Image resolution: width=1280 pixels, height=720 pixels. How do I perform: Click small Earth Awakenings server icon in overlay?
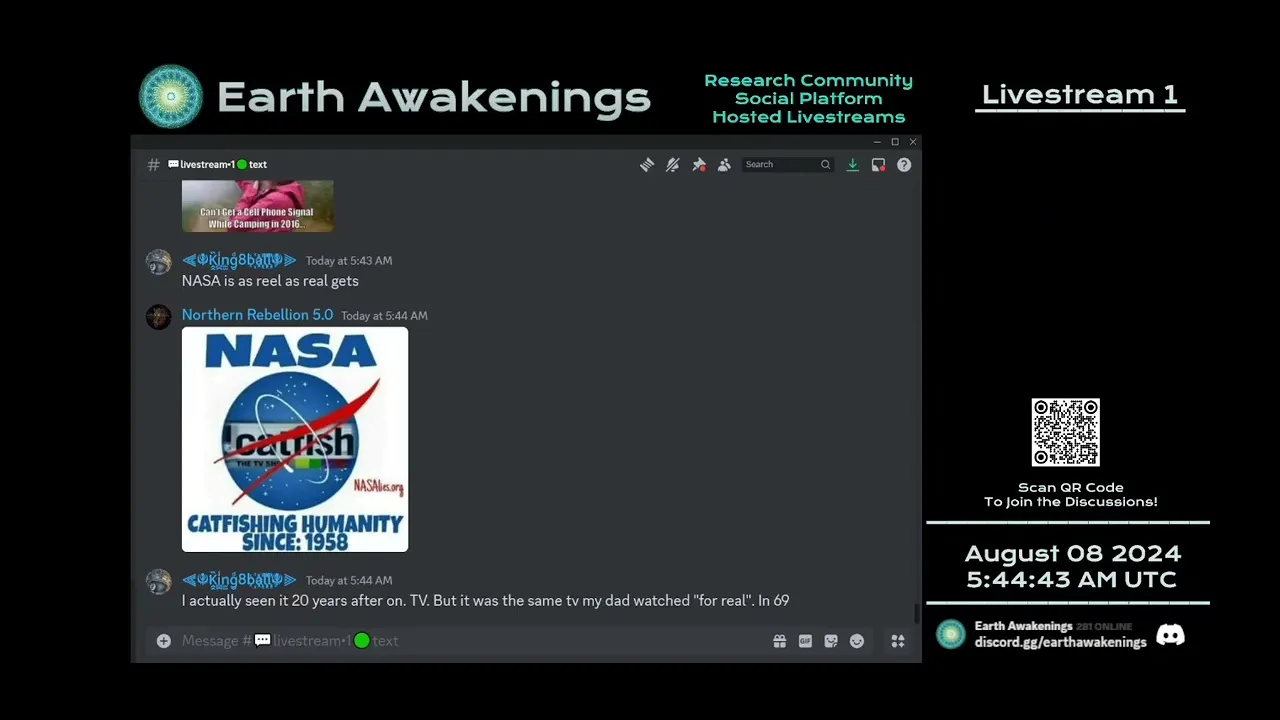click(x=951, y=634)
